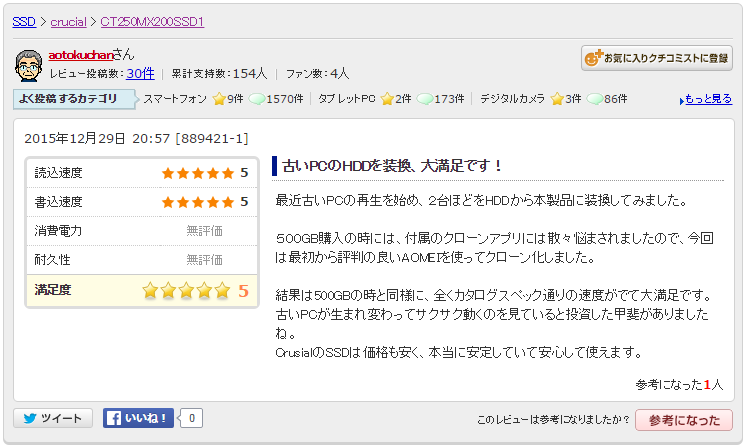Click the speech bubble icon beside 173件
The height and width of the screenshot is (448, 746).
(425, 99)
